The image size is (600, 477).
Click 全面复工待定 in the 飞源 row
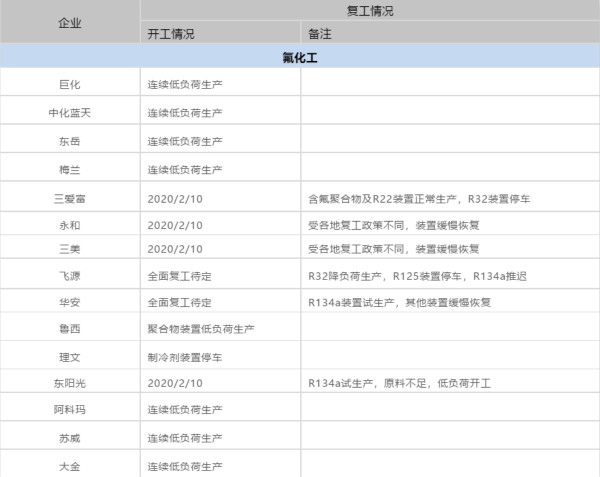coord(179,276)
